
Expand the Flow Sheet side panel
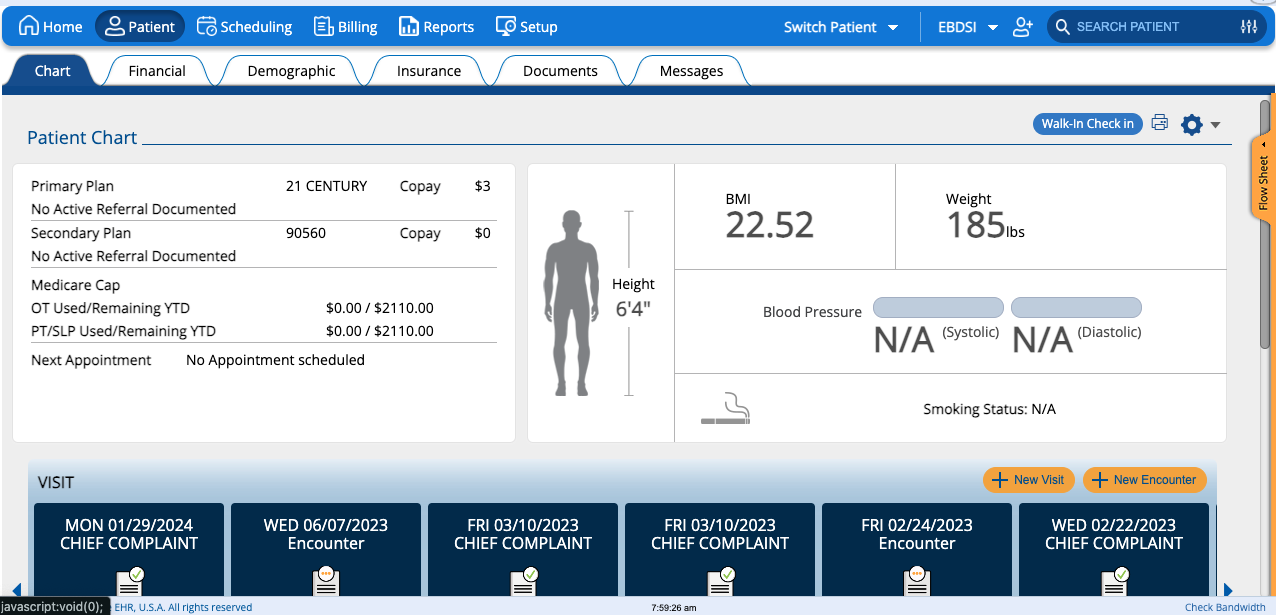point(1263,178)
